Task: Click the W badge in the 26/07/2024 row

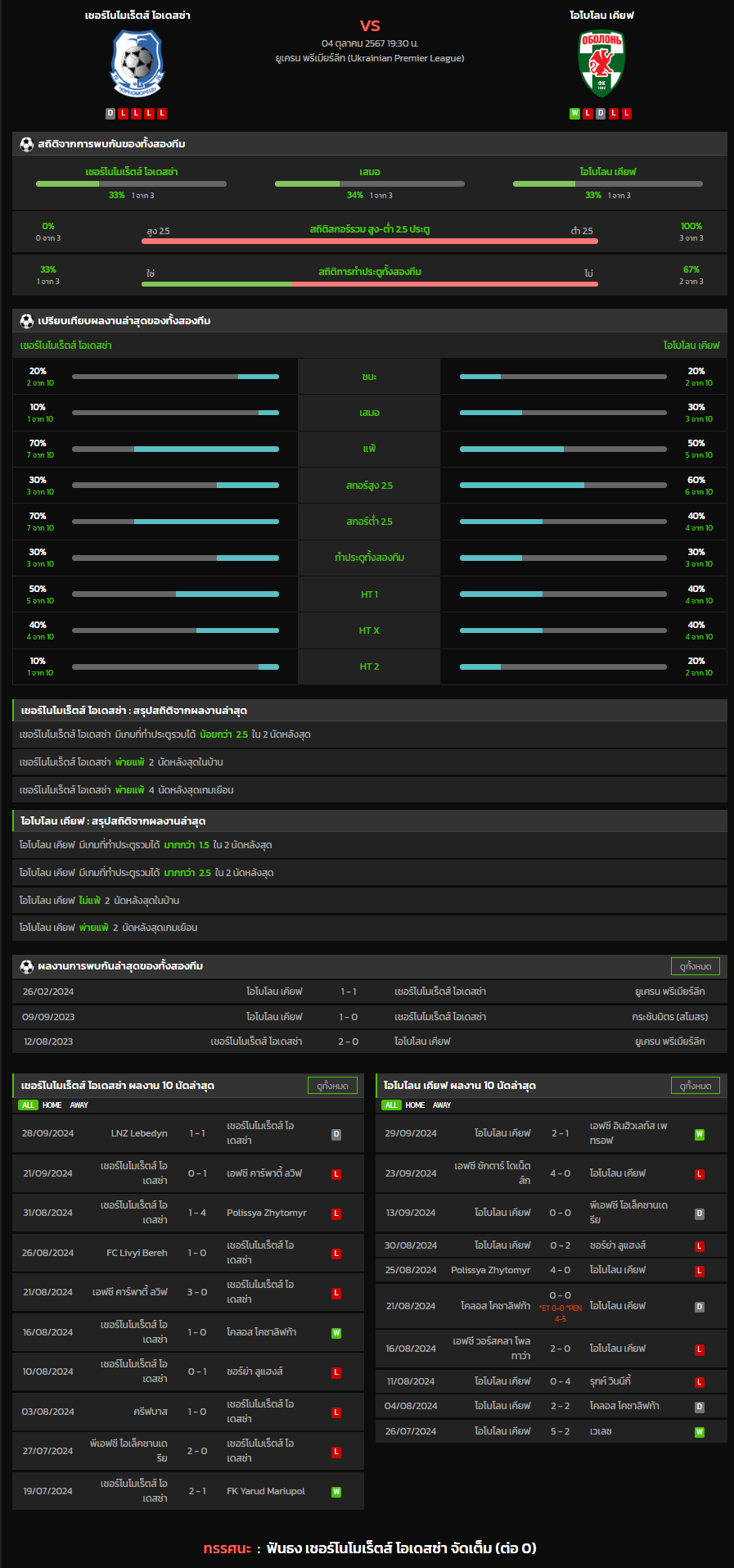Action: (700, 1432)
